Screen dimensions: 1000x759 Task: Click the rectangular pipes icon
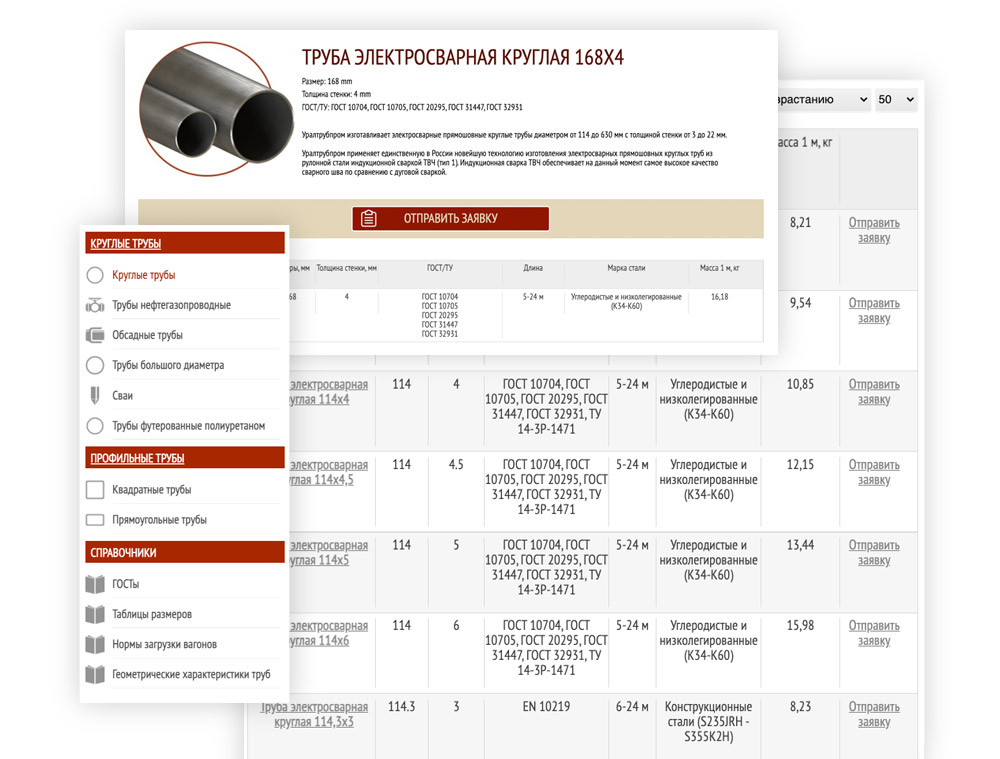tap(95, 520)
